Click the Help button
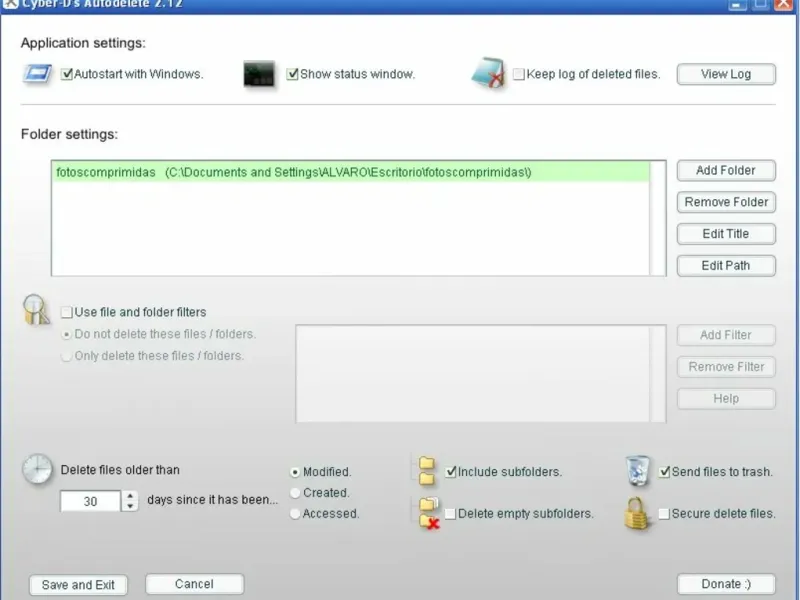Screen dimensions: 800x600 tap(726, 398)
